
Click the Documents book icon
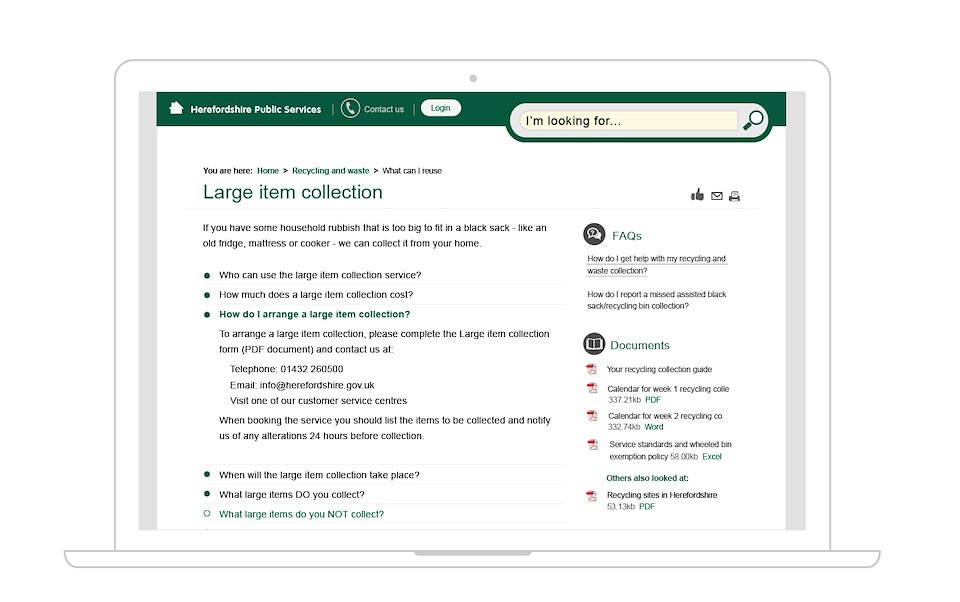[x=594, y=344]
